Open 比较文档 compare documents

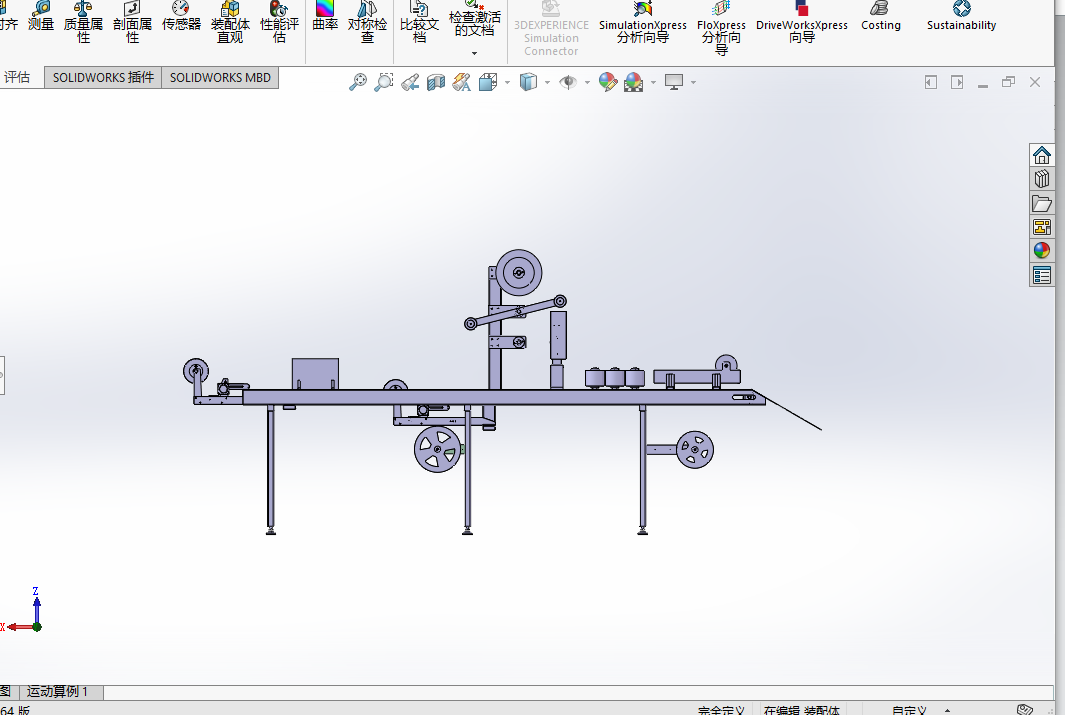point(419,22)
